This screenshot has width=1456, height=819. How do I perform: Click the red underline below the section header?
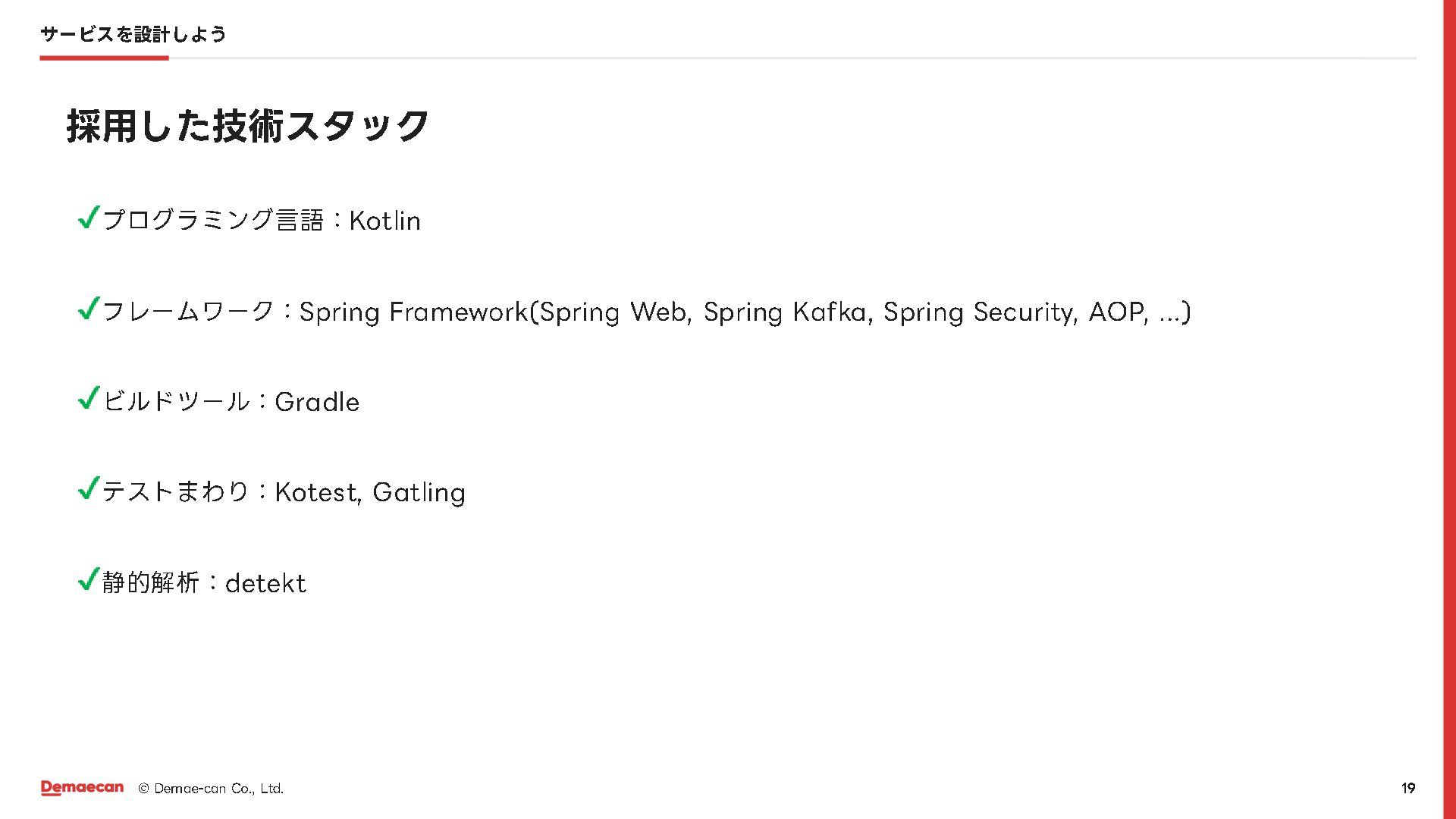104,58
